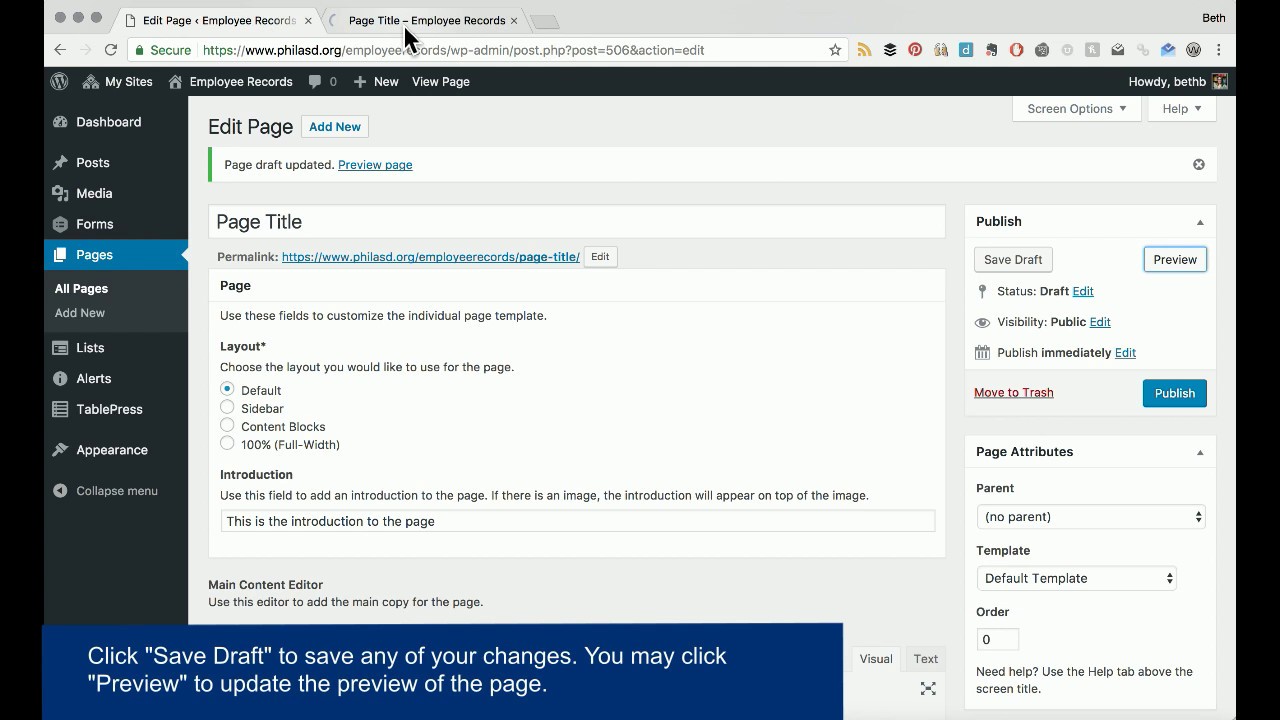Go back with the browser back arrow
1280x720 pixels.
coord(60,50)
